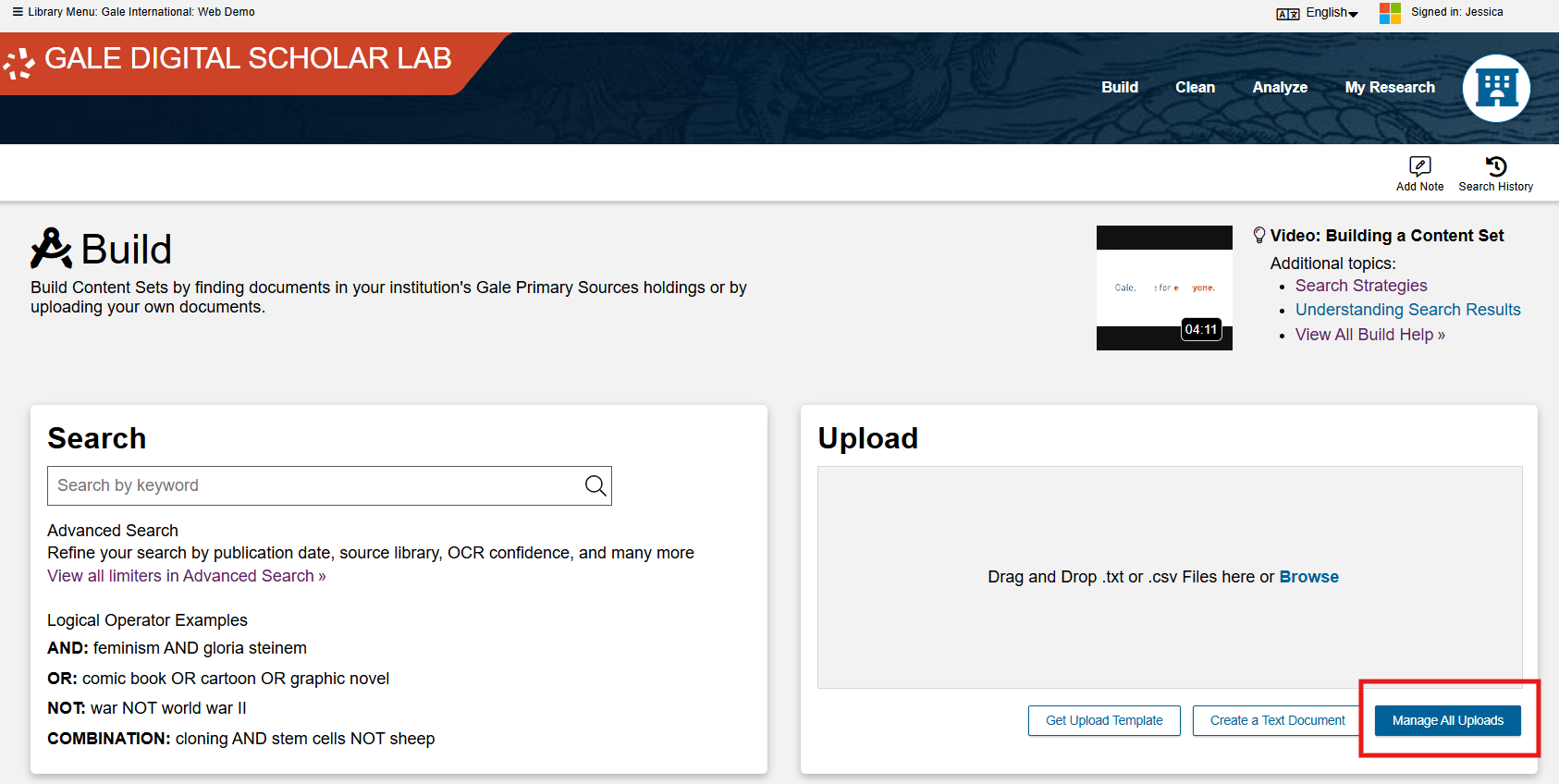The width and height of the screenshot is (1559, 784).
Task: Click 'AND: feminism AND gloria steinem' example
Action: (x=177, y=648)
